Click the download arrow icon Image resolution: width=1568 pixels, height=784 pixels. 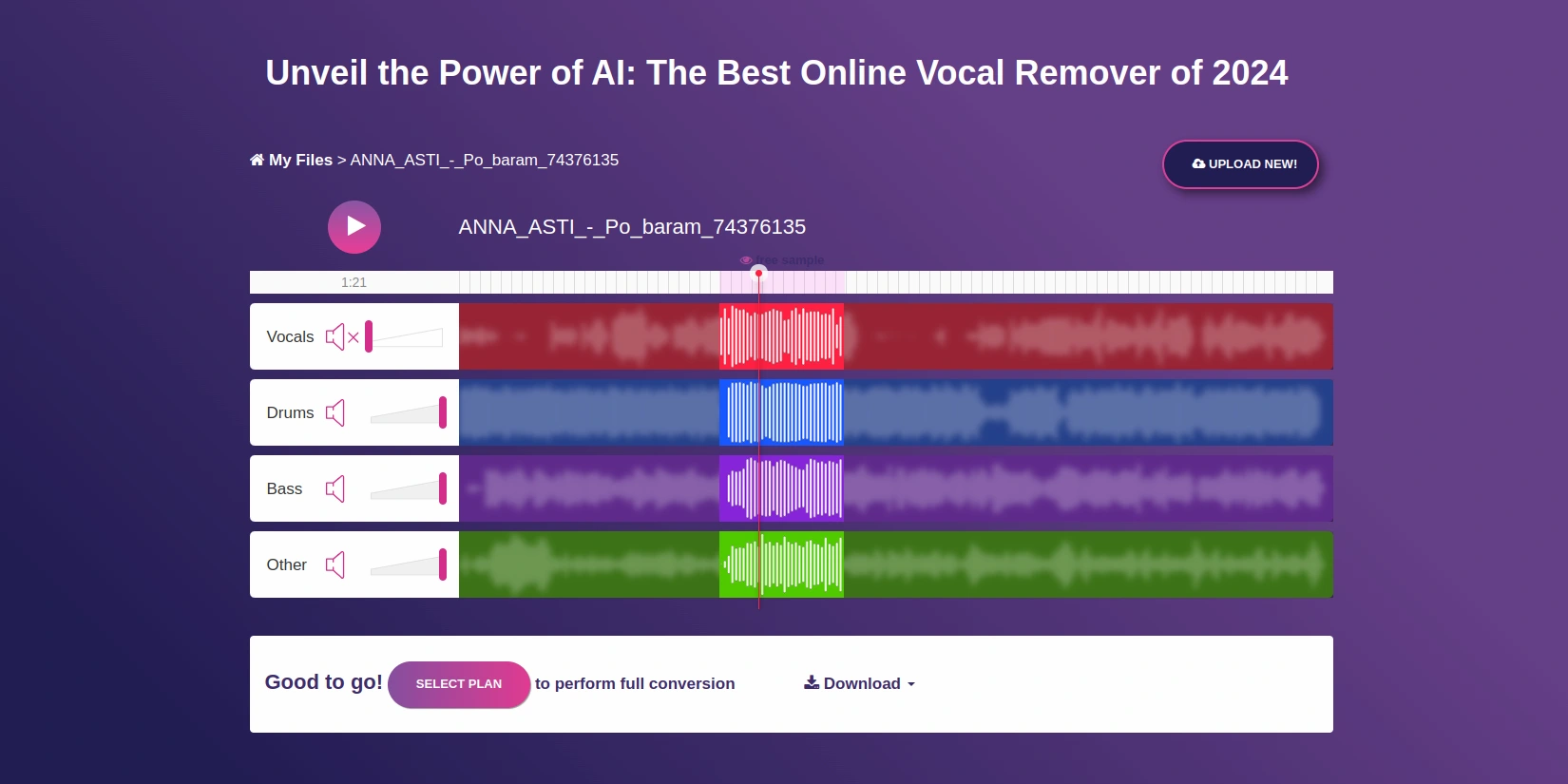click(812, 682)
